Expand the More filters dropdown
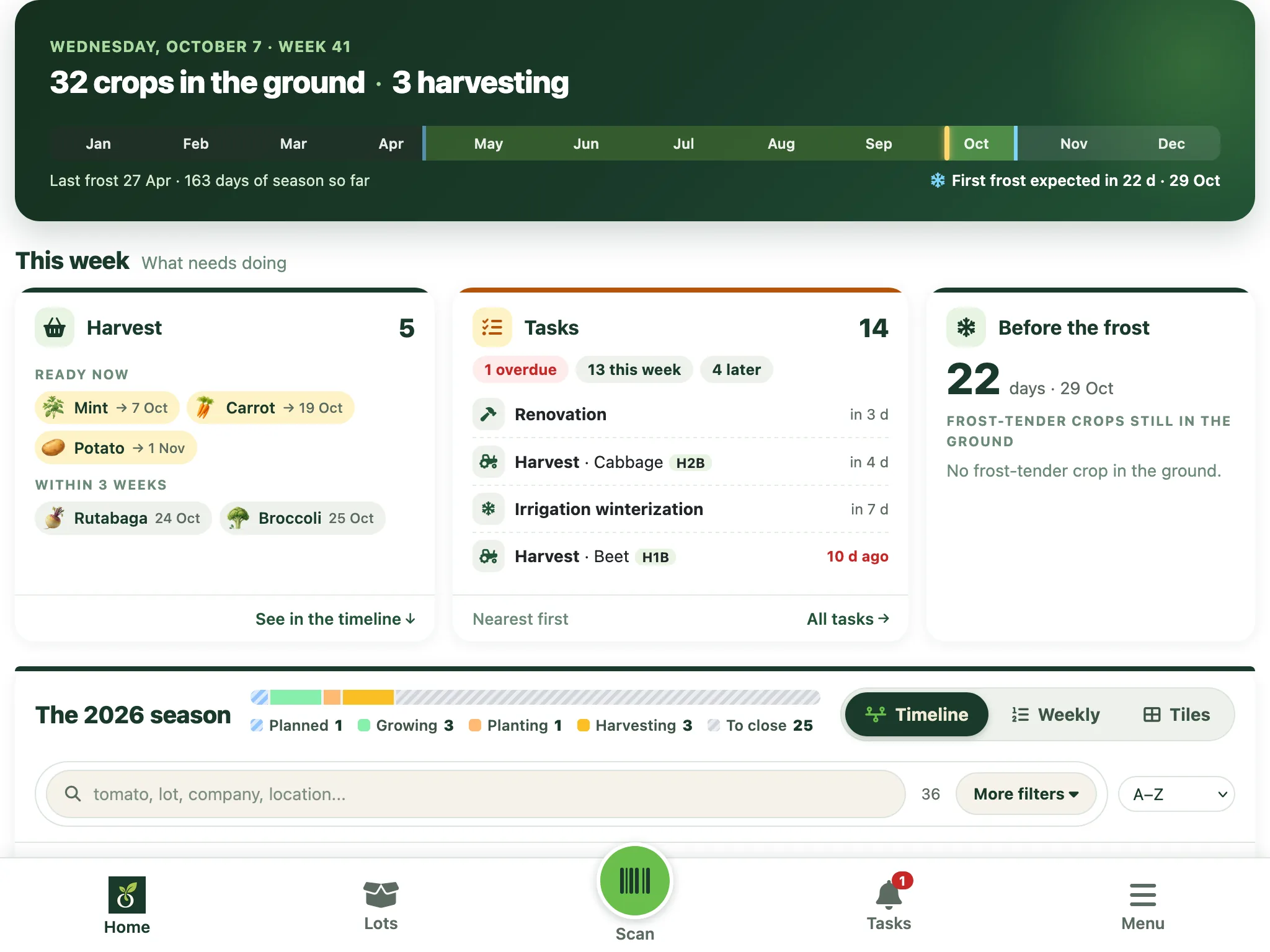This screenshot has width=1270, height=952. (1026, 794)
